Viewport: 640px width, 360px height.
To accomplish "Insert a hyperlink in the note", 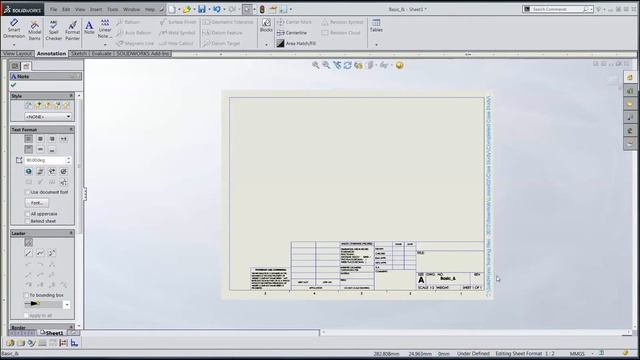I will [x=28, y=171].
